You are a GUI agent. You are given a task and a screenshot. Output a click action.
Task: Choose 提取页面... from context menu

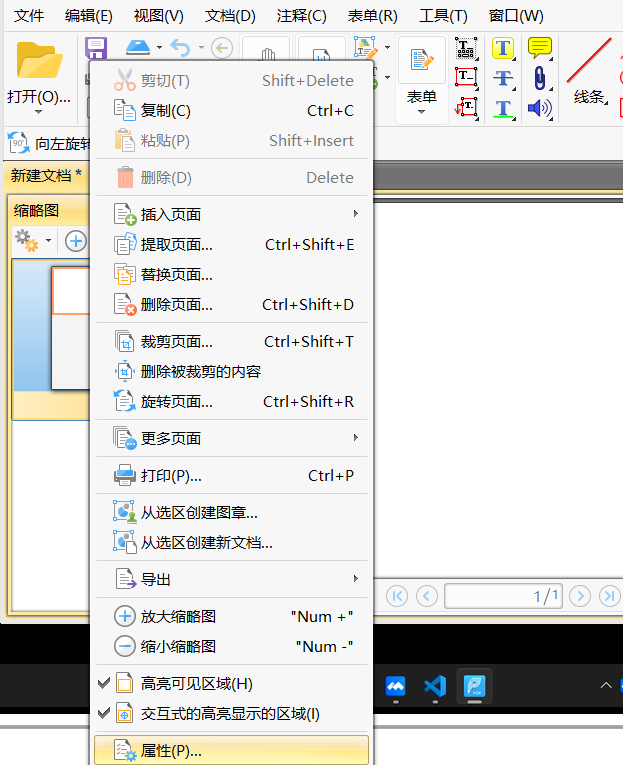[232, 244]
